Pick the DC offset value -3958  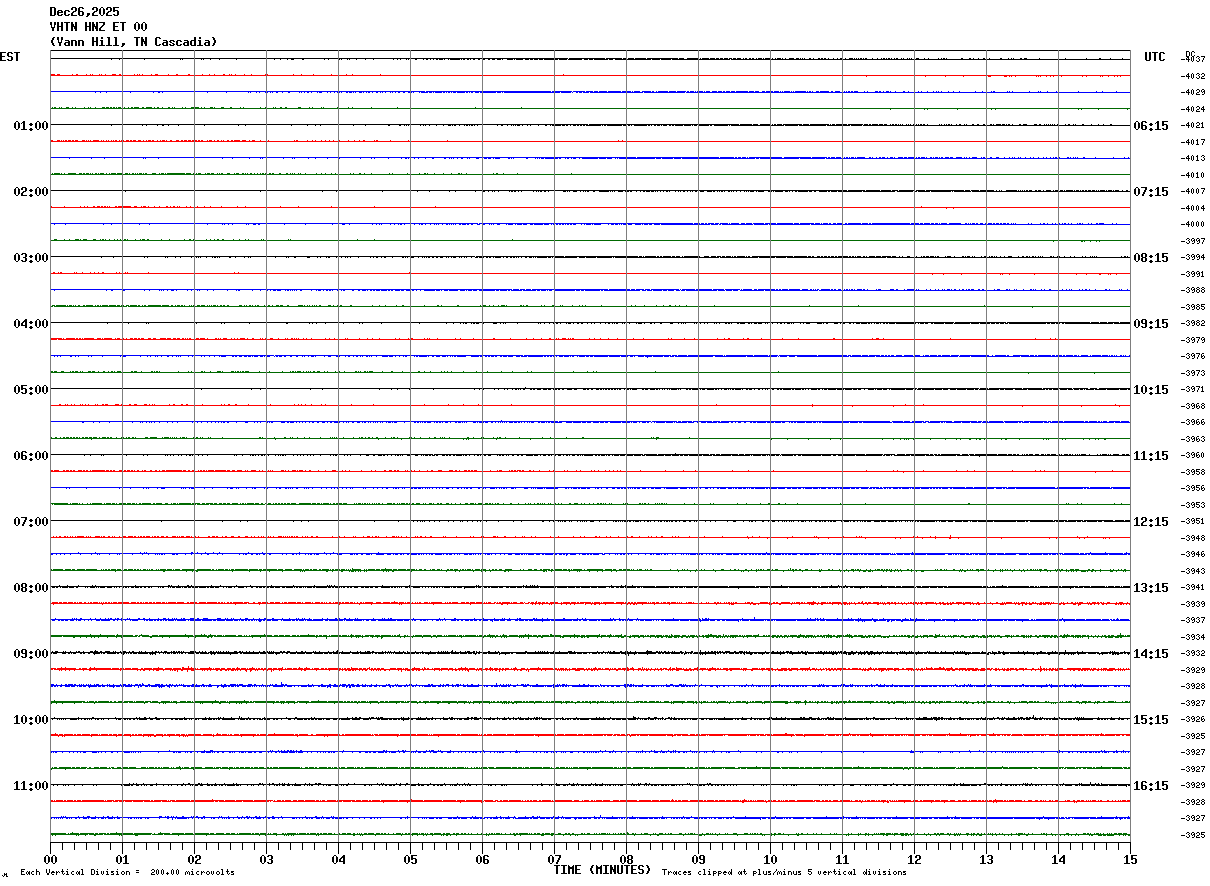pos(1193,472)
